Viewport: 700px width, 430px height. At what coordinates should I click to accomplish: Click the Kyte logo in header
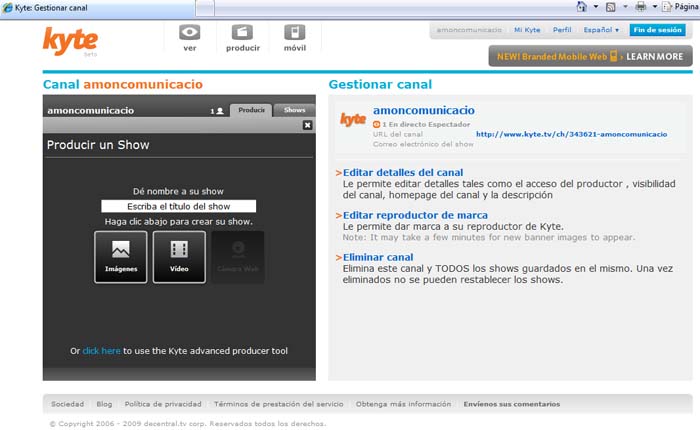(71, 41)
